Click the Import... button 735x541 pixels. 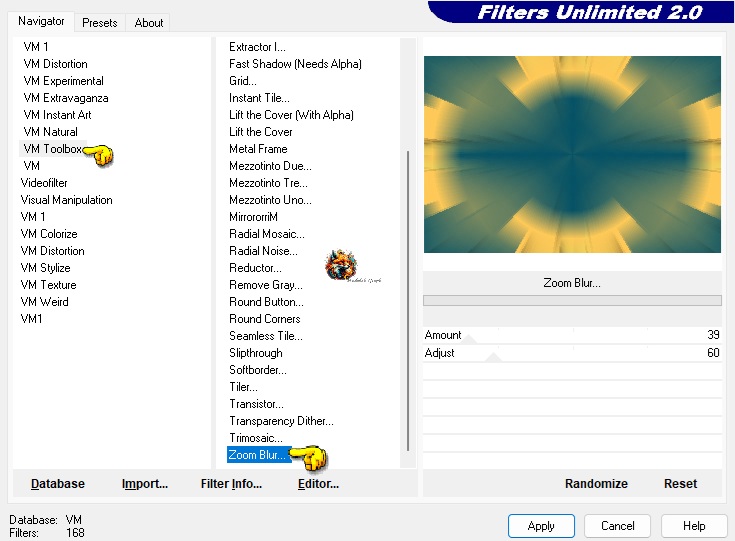[145, 483]
